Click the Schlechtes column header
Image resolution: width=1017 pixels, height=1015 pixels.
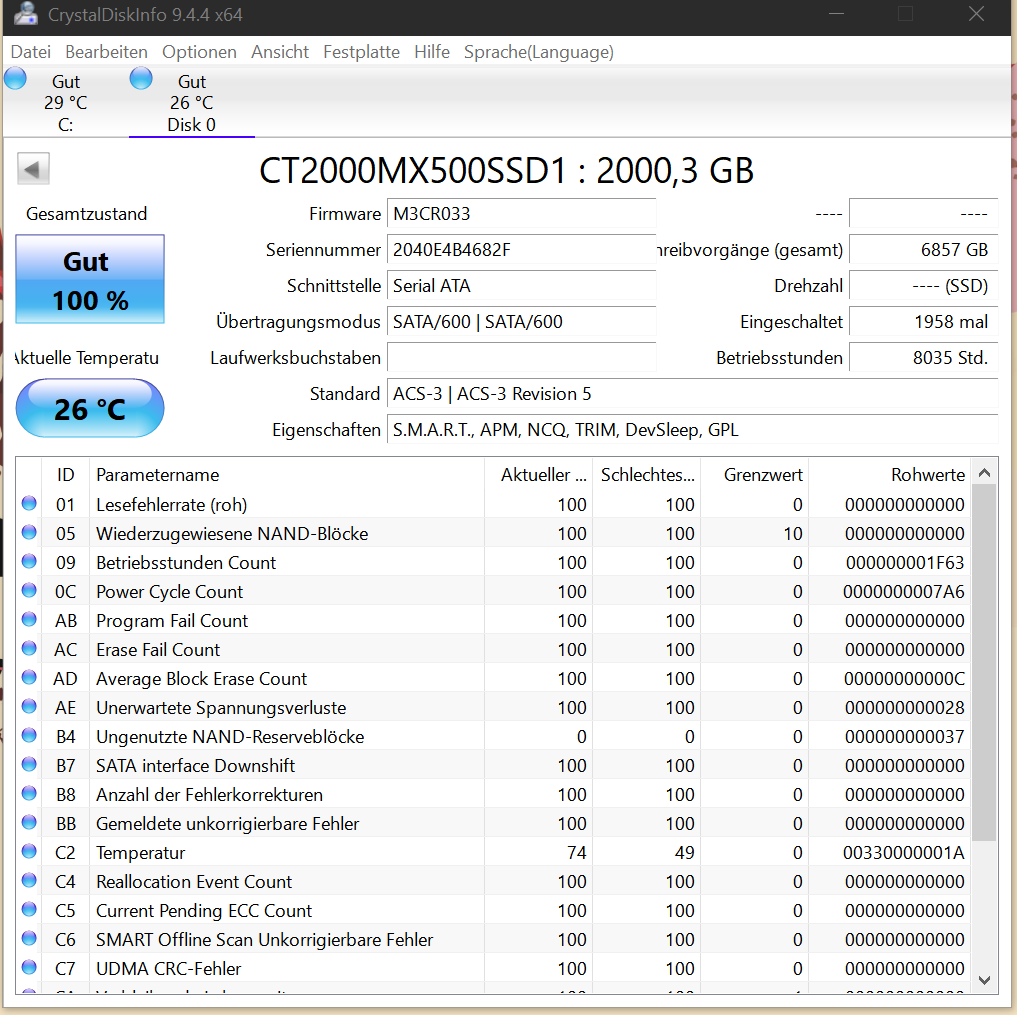pyautogui.click(x=647, y=475)
